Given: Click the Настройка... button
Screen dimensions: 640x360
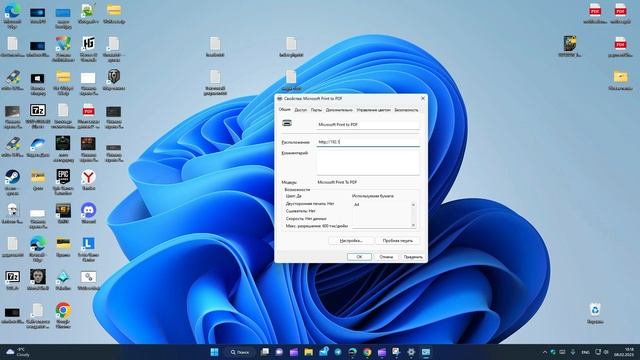Looking at the screenshot, I should click(351, 241).
